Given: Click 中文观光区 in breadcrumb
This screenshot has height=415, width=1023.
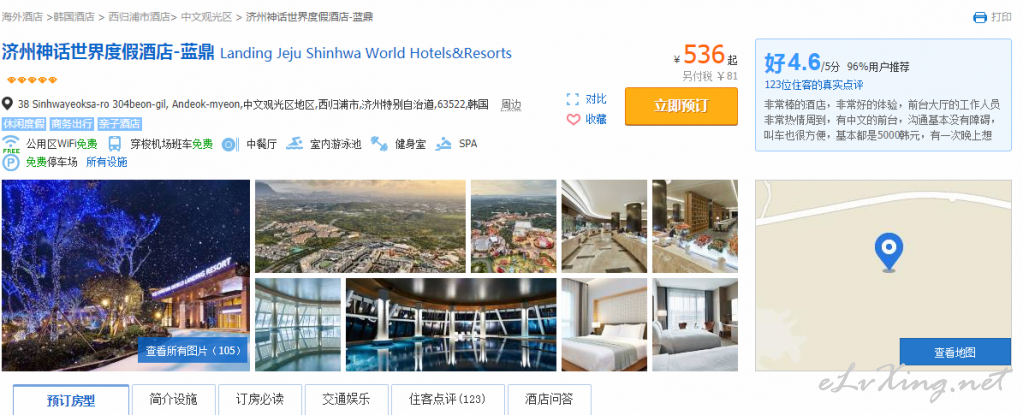Looking at the screenshot, I should pos(206,17).
